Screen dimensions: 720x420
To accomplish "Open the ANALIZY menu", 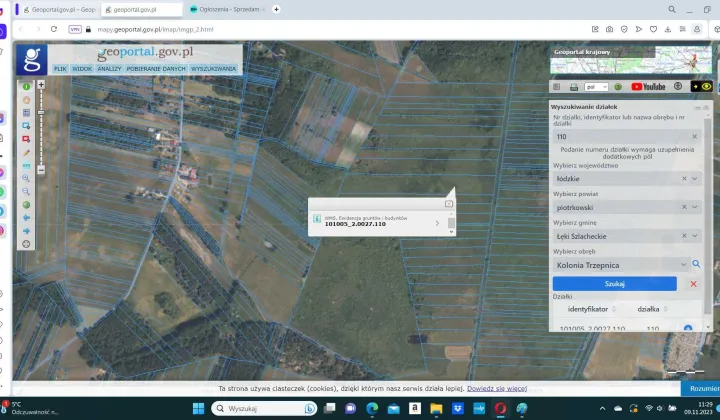I will [109, 68].
